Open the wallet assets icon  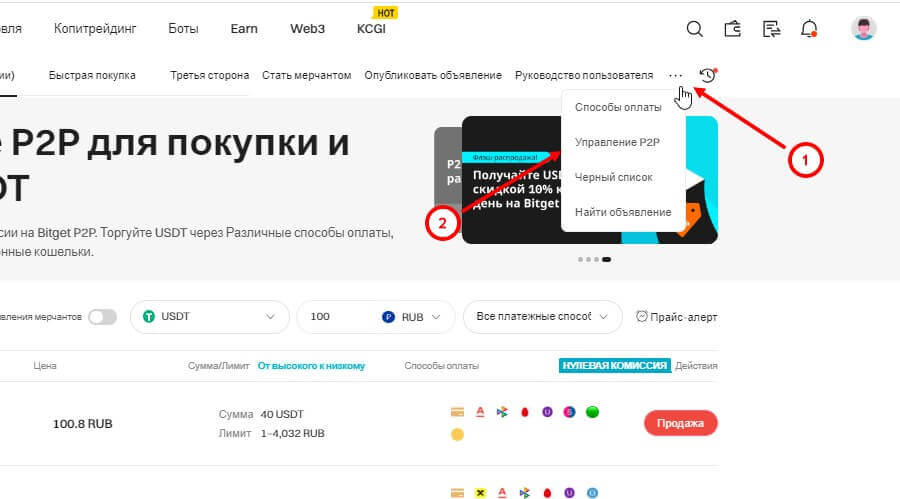click(732, 29)
